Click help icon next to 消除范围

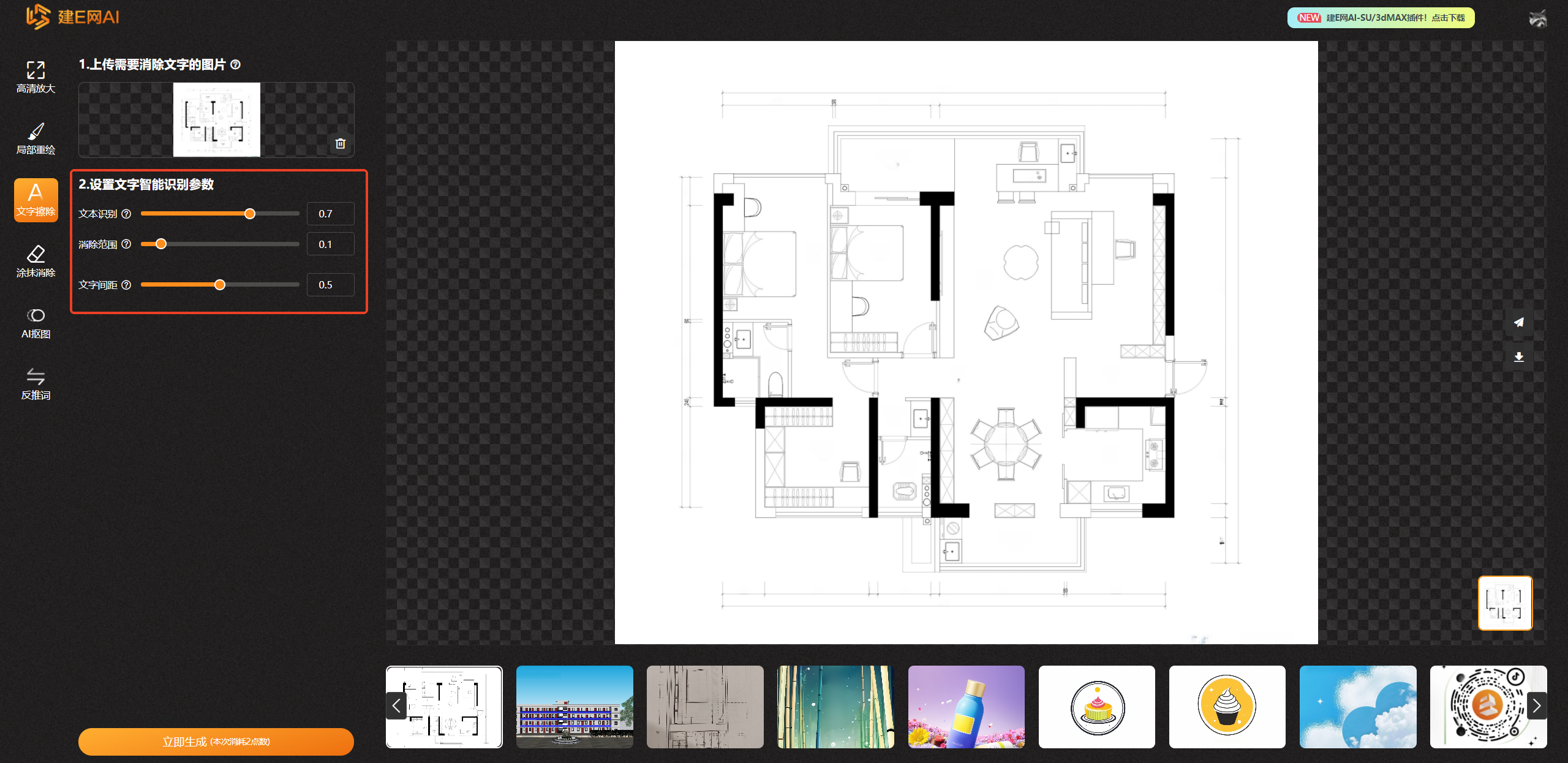tap(126, 244)
